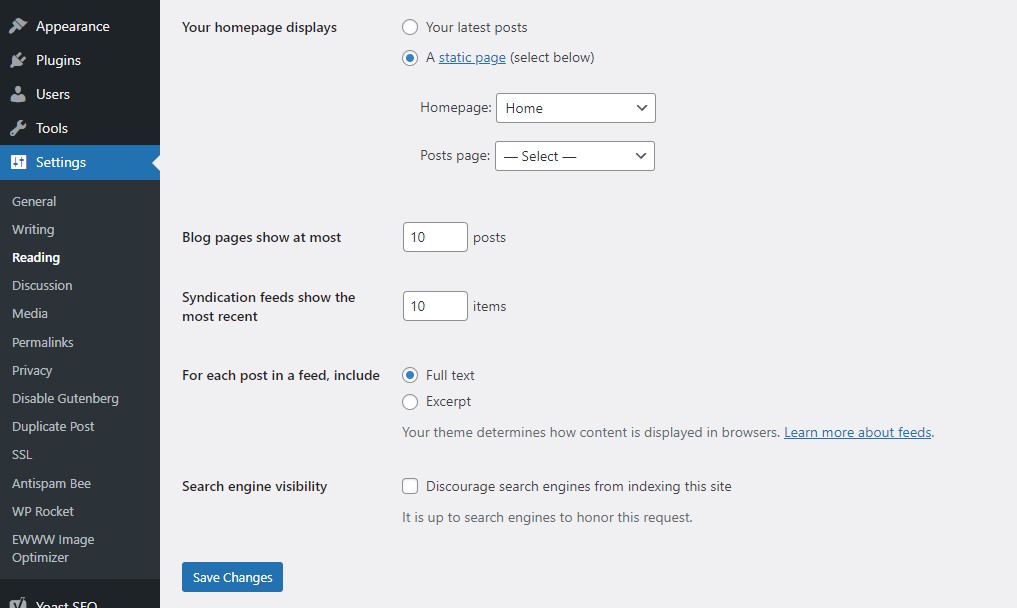Click 'For each post in a feed, include' label

(281, 375)
